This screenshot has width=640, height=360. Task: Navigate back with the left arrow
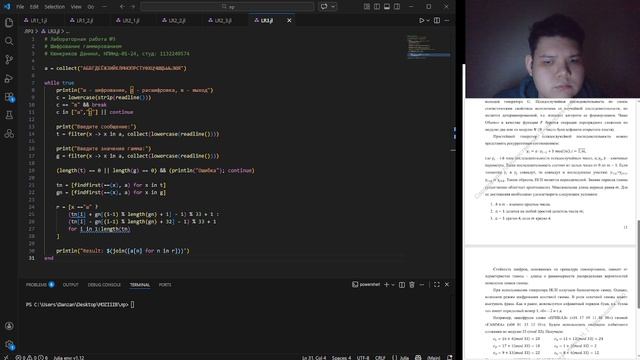pyautogui.click(x=122, y=7)
